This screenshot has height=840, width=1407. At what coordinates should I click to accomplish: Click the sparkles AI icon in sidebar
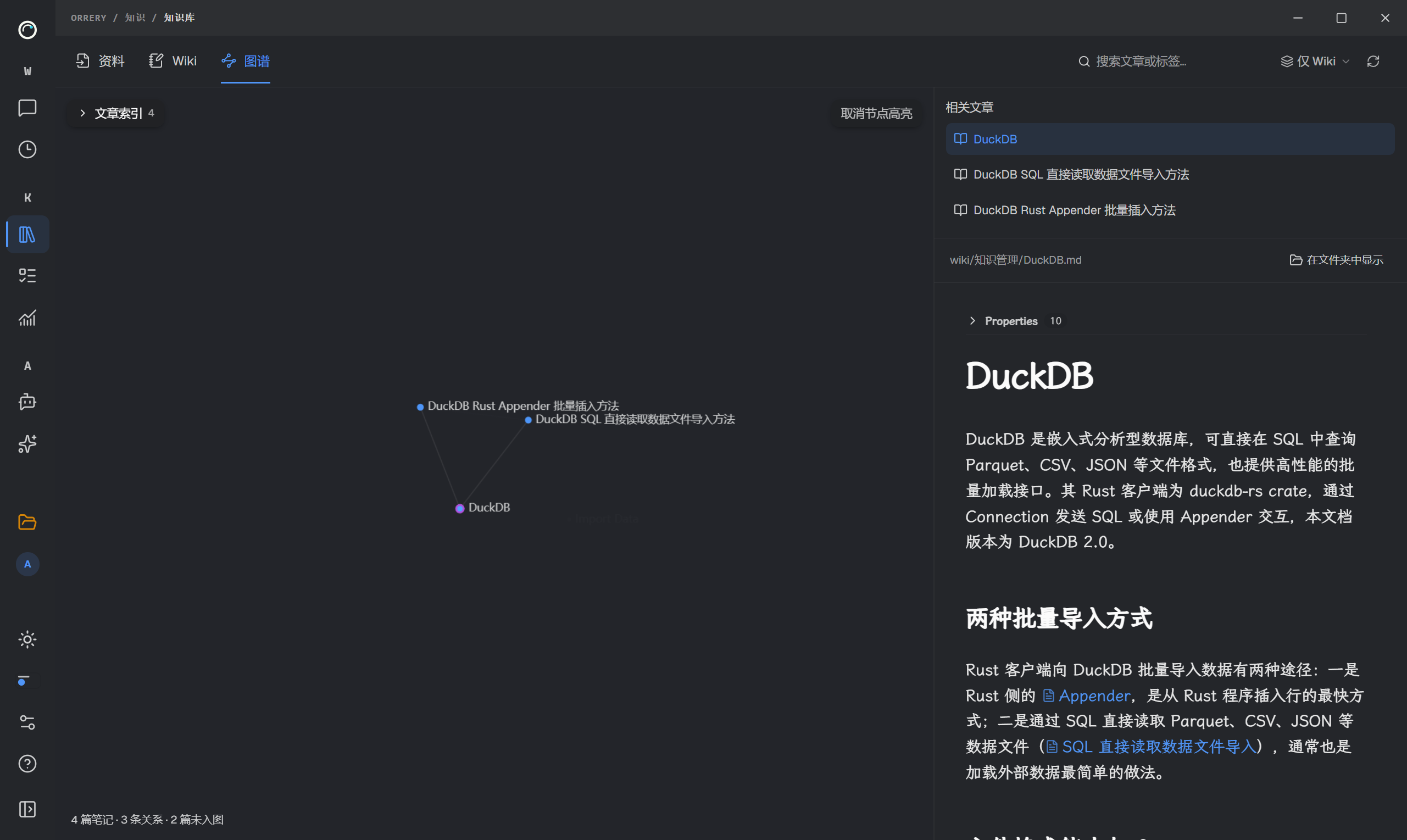click(27, 444)
